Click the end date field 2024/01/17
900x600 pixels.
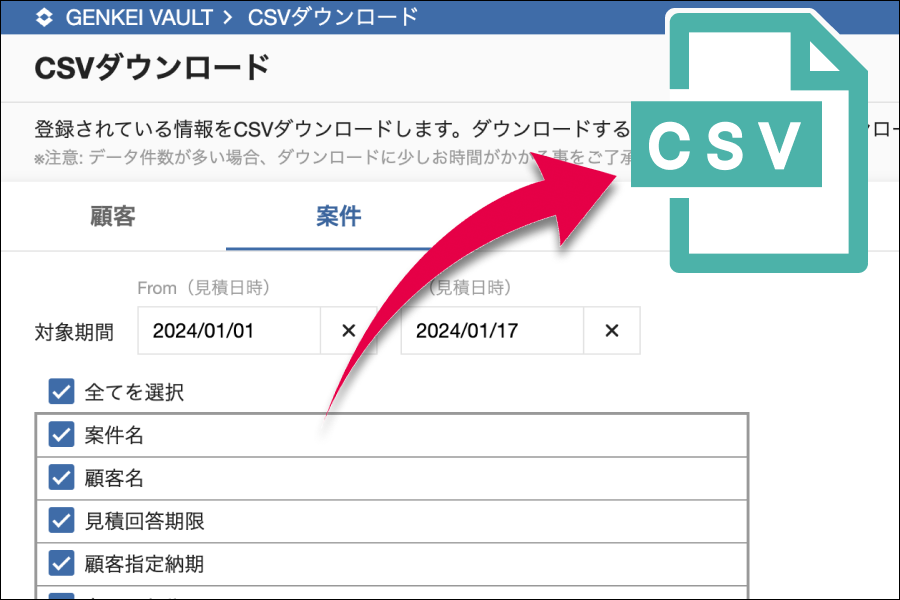coord(491,331)
